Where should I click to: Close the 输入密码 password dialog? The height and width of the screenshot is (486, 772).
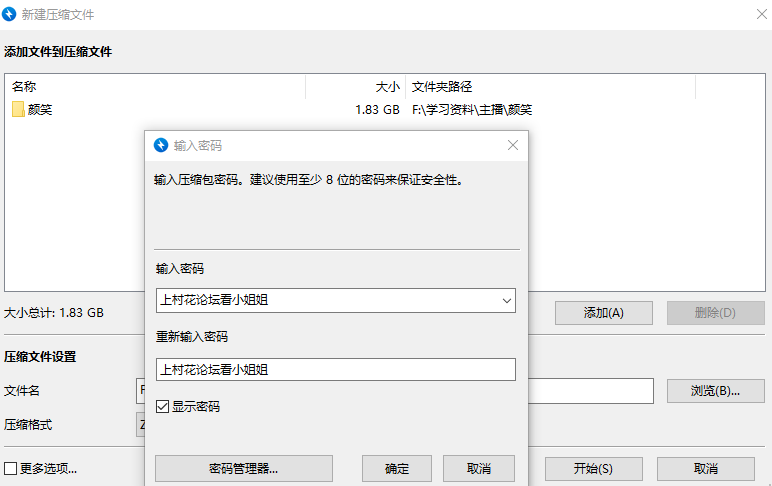point(513,145)
